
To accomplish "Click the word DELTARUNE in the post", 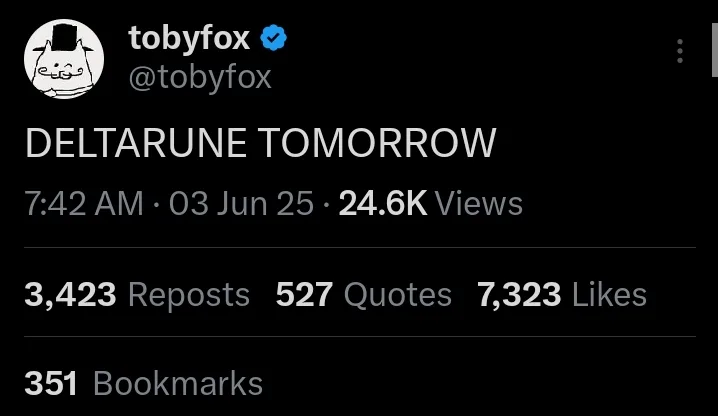I will tap(136, 143).
